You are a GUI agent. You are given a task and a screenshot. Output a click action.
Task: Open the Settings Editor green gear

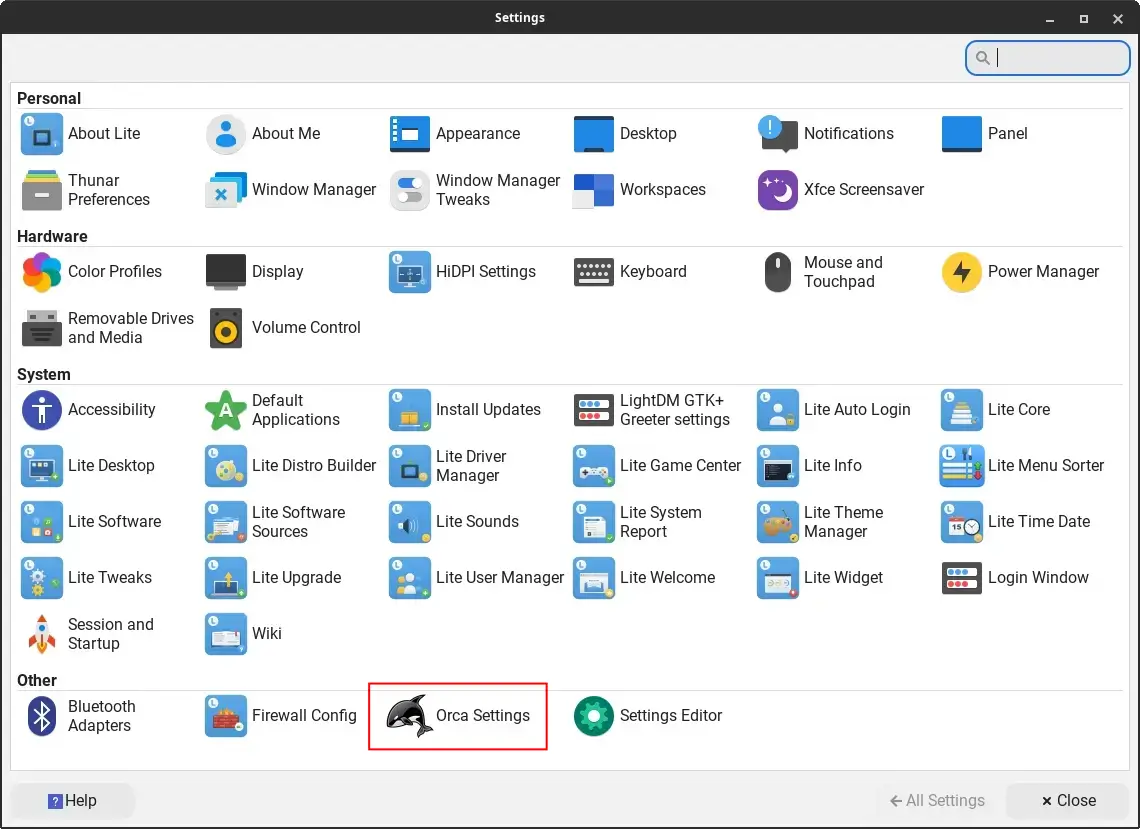coord(593,716)
